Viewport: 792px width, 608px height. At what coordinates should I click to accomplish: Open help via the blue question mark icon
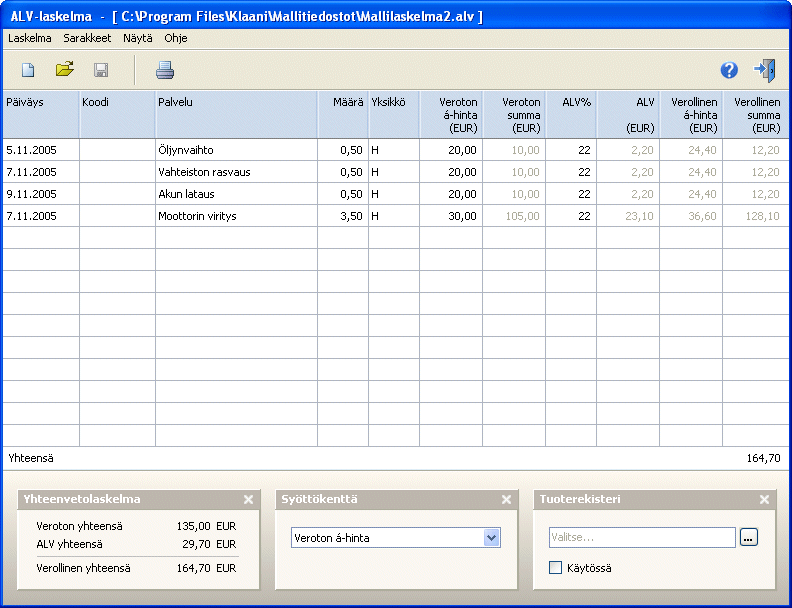[x=729, y=70]
